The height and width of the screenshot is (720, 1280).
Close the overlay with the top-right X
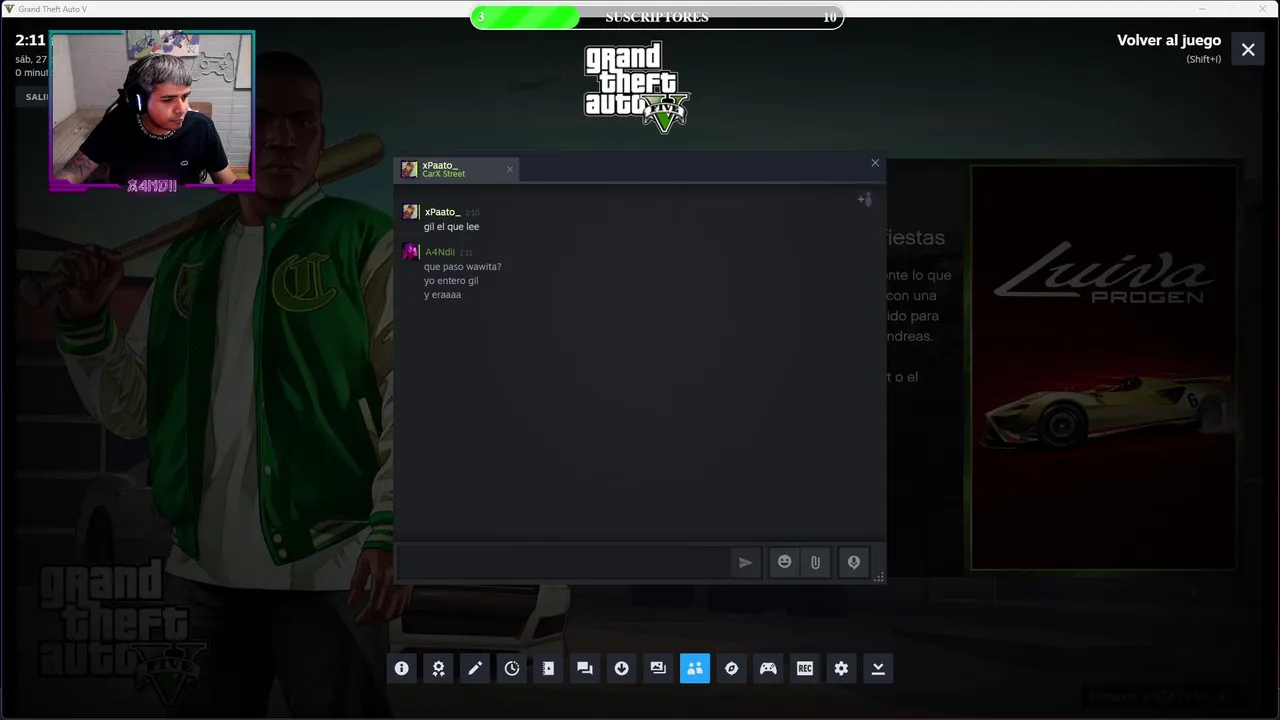pos(1248,49)
